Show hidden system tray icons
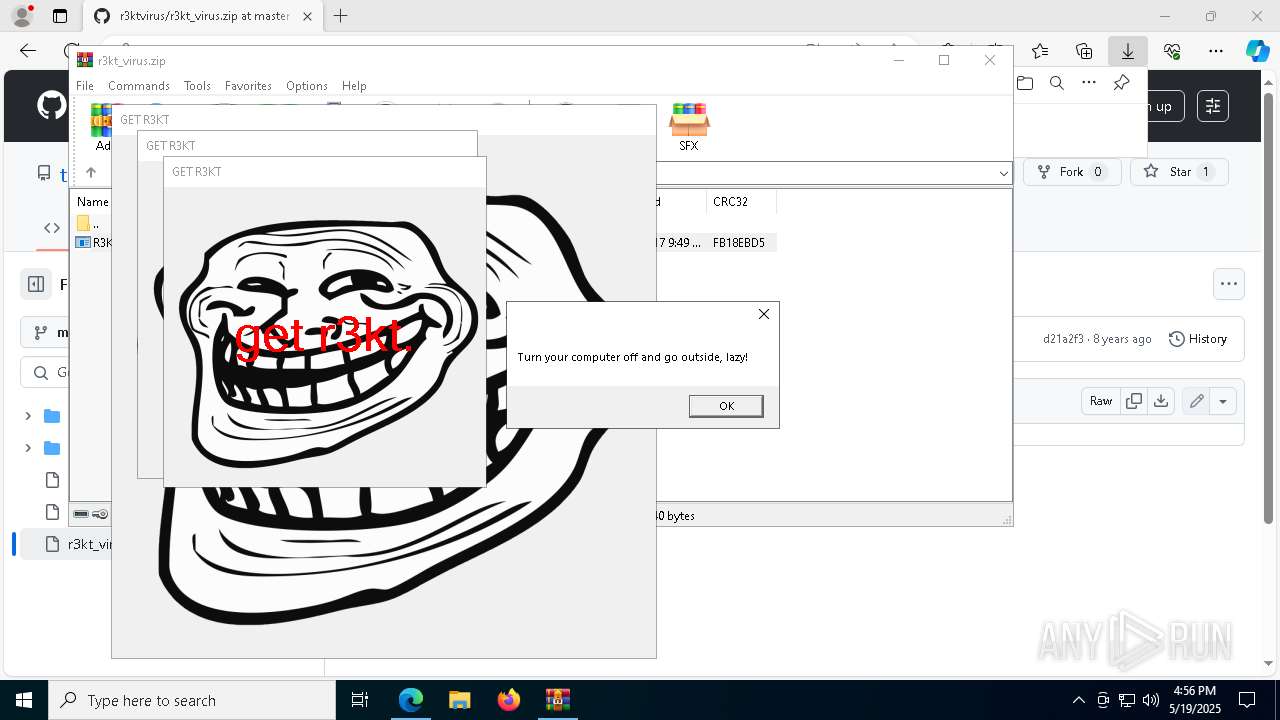Screen dimensions: 1280x720 1078,700
